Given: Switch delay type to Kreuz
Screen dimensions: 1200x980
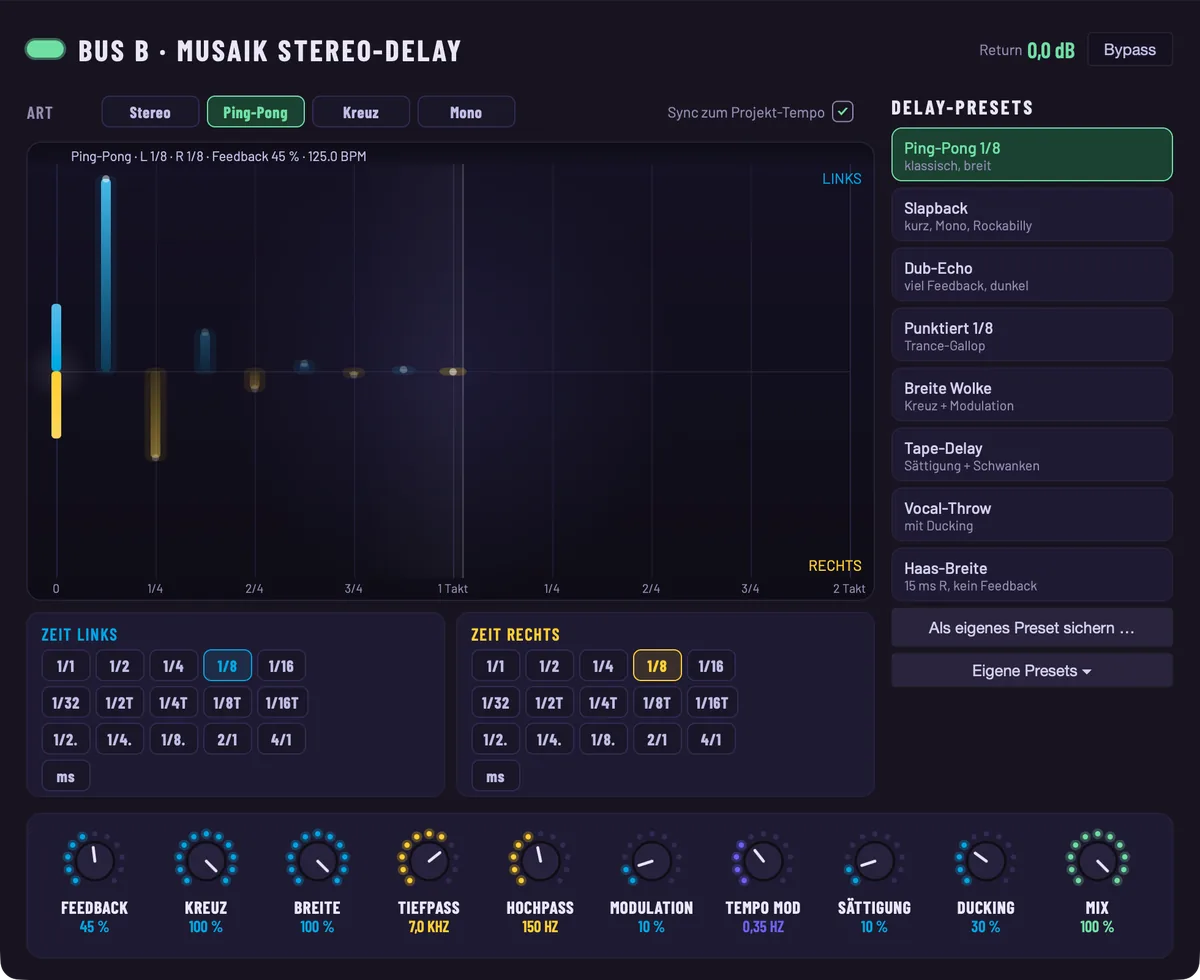Looking at the screenshot, I should pyautogui.click(x=360, y=112).
